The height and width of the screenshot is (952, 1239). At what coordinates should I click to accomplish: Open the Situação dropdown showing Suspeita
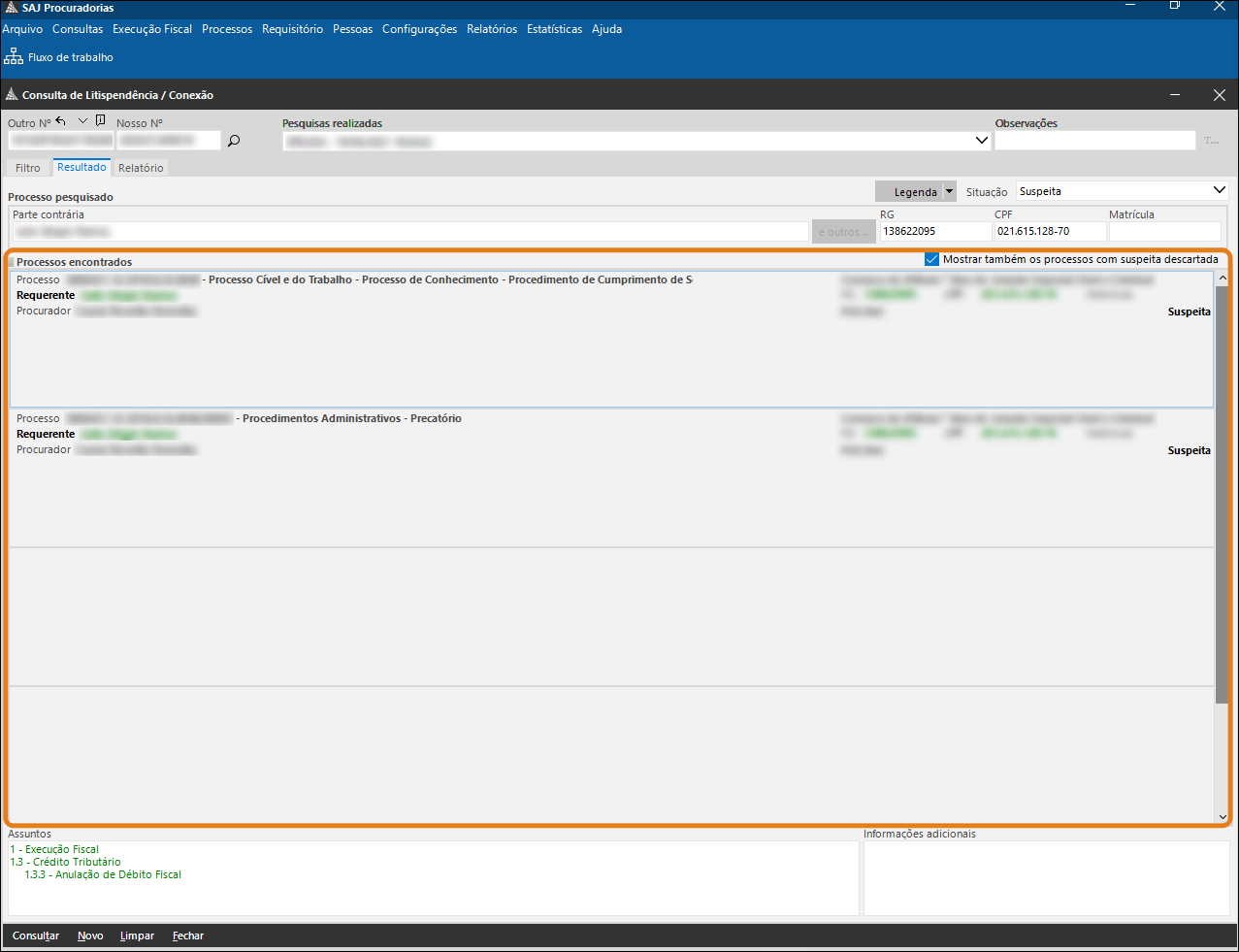1219,191
